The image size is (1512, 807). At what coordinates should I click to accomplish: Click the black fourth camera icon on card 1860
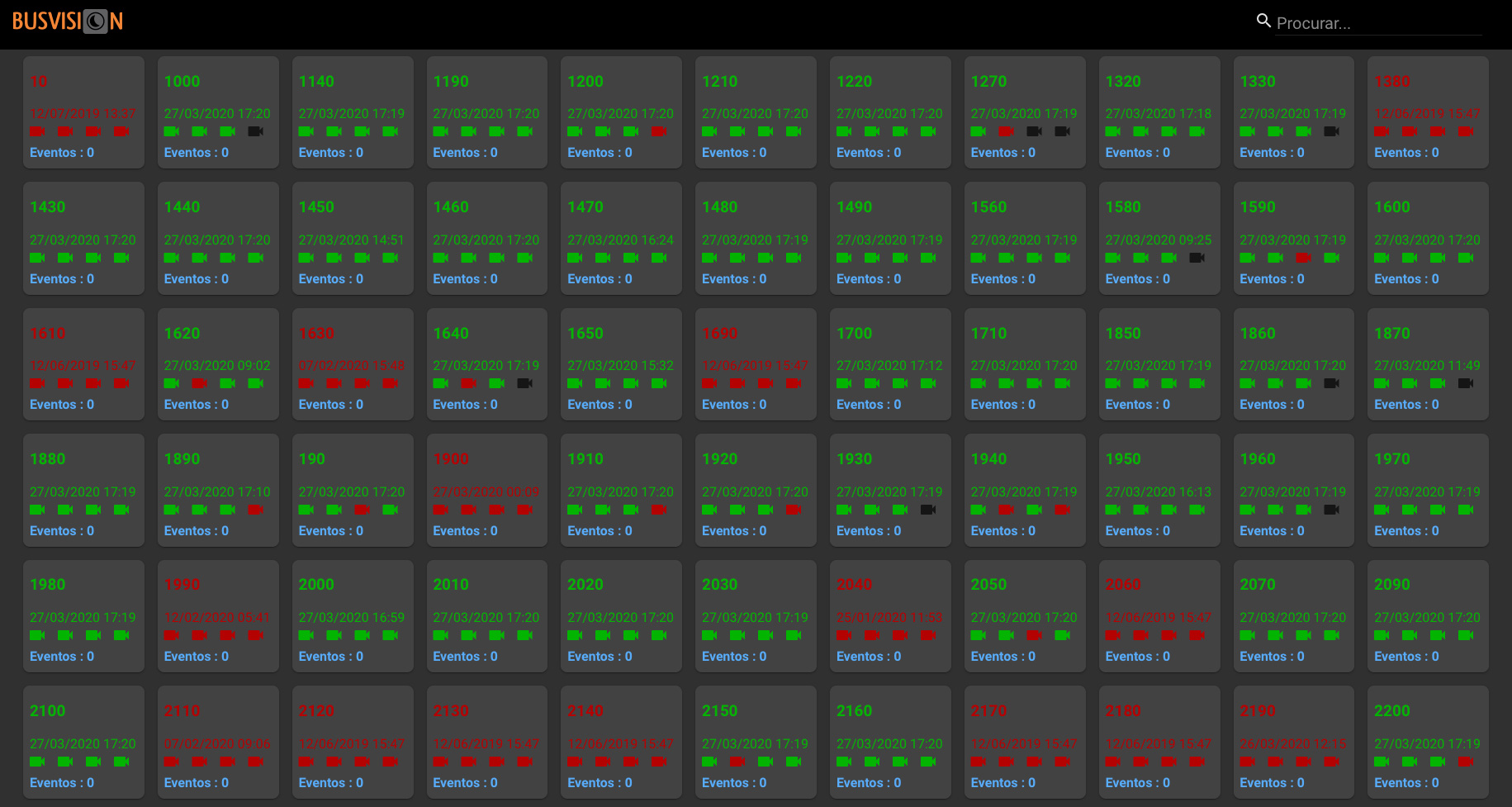click(1332, 383)
